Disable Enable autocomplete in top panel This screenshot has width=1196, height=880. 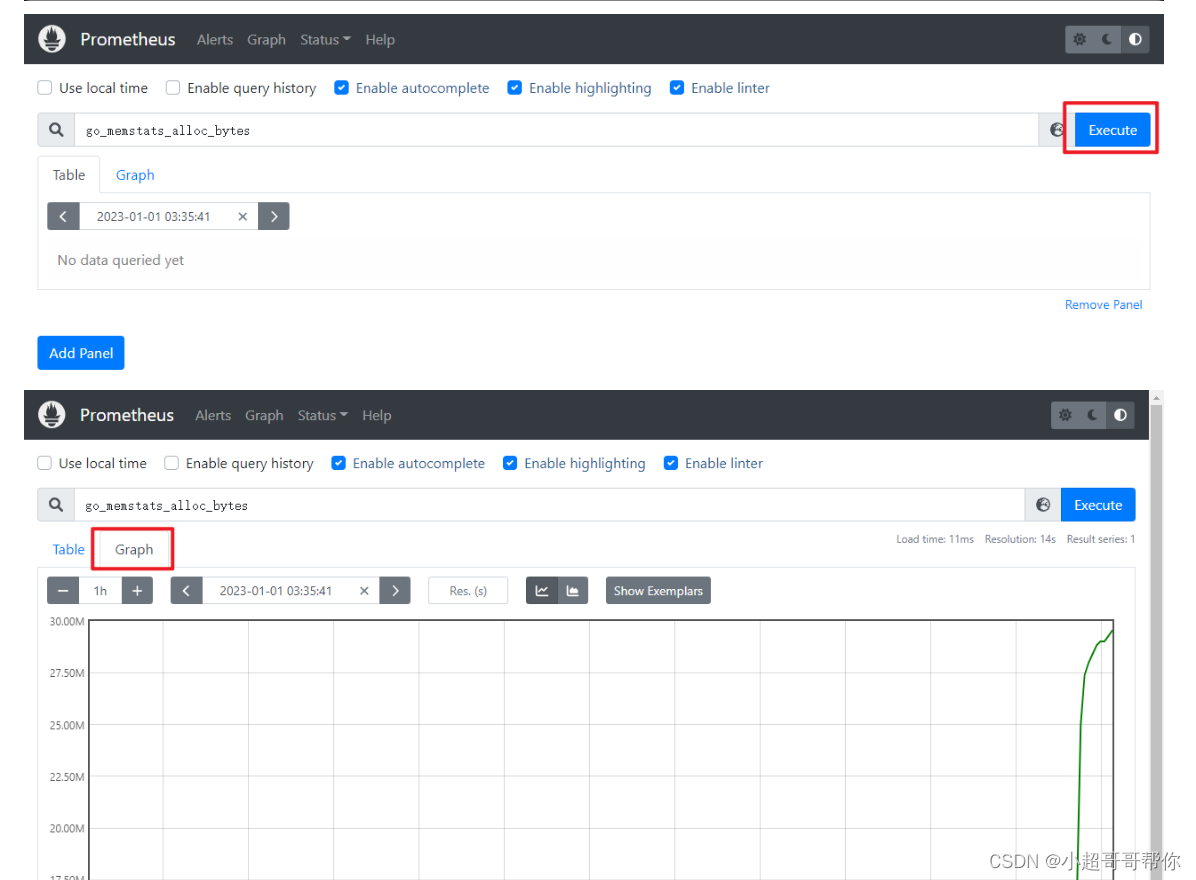342,88
